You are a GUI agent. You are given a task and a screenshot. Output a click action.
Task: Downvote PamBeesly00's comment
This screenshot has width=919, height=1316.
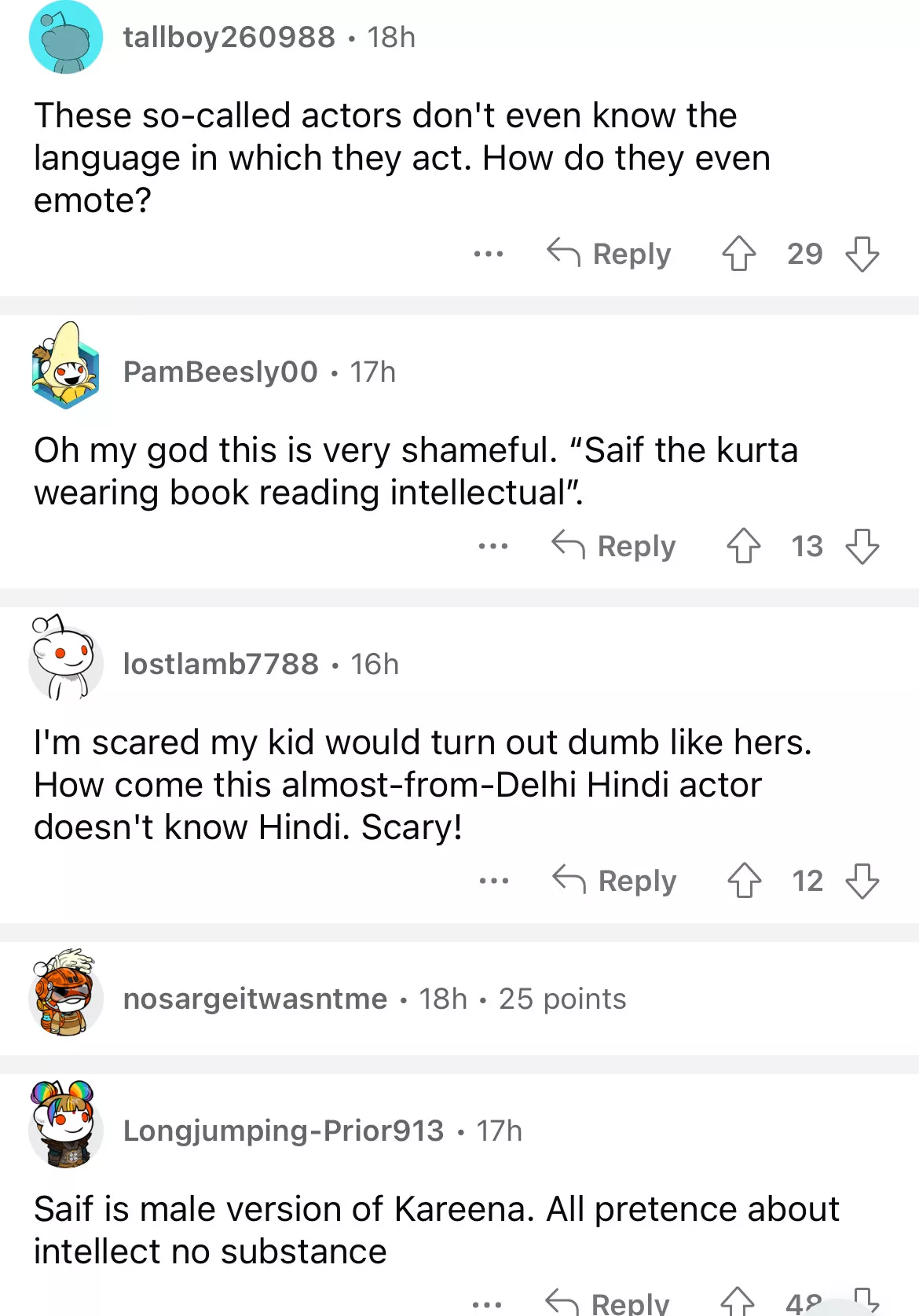862,546
